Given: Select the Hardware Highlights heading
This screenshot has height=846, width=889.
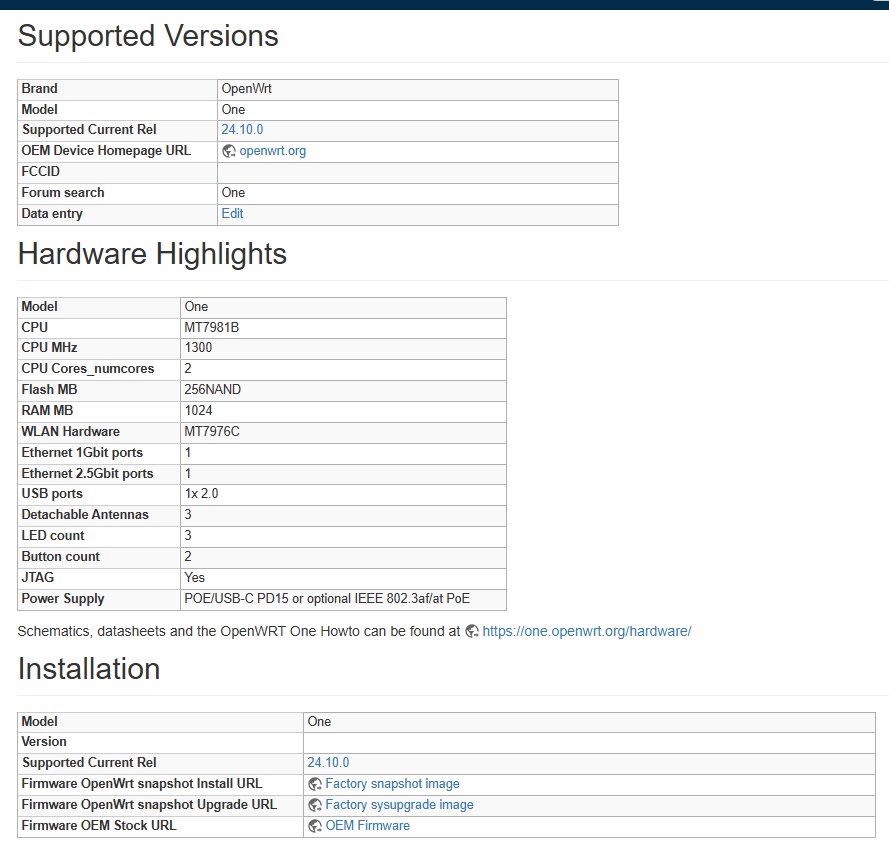Looking at the screenshot, I should (x=152, y=253).
